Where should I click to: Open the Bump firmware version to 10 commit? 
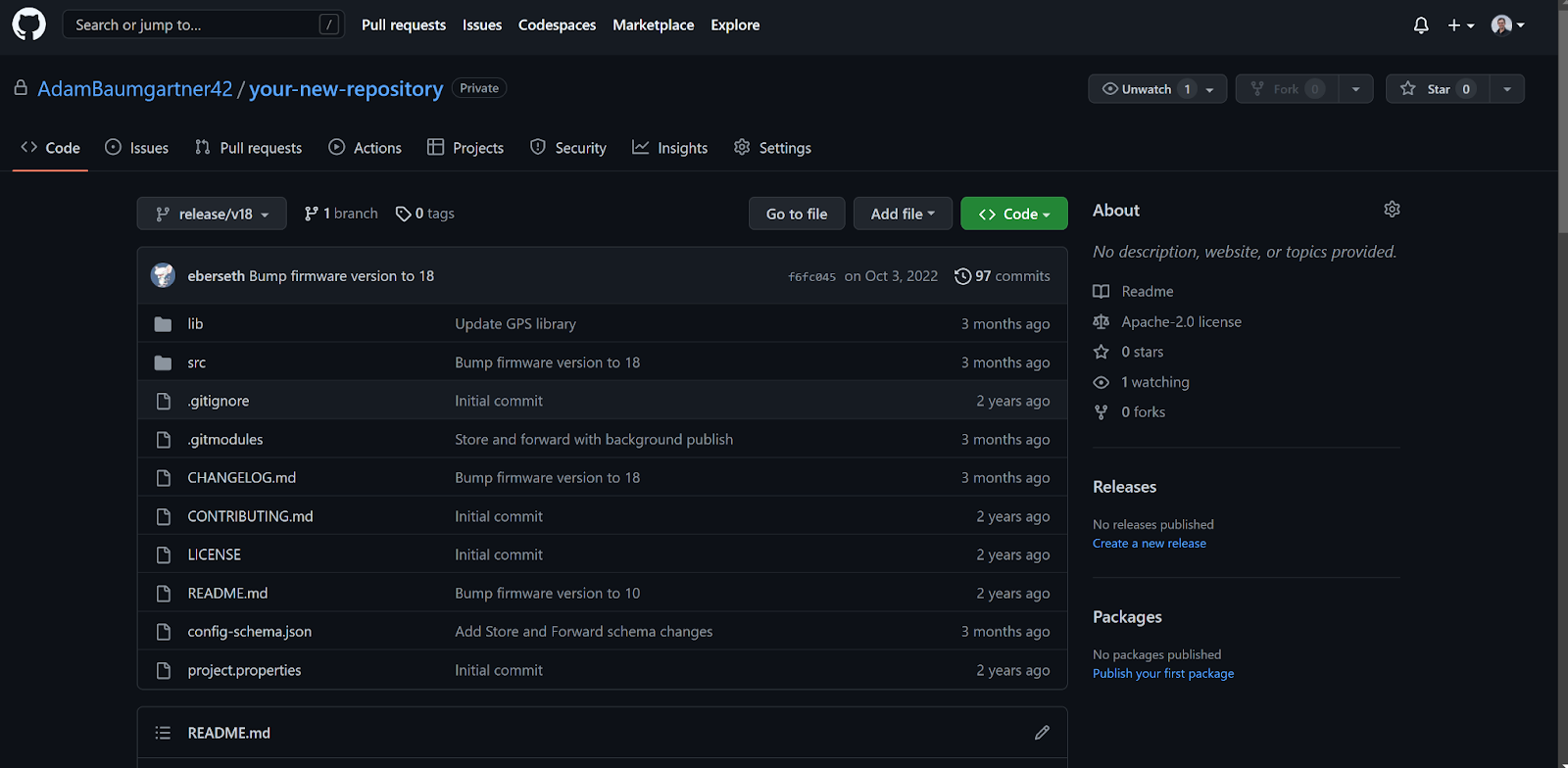pyautogui.click(x=548, y=594)
